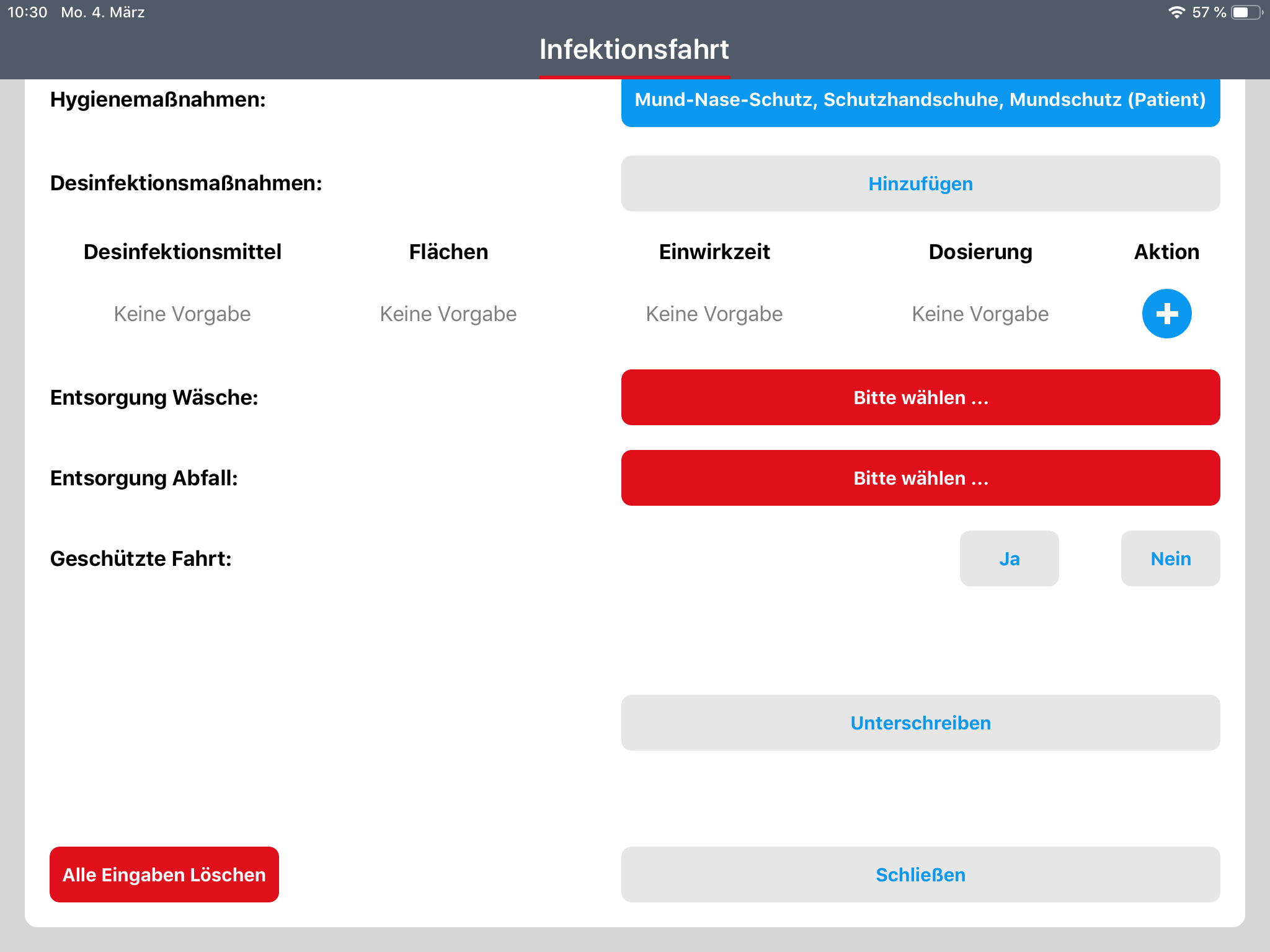Image resolution: width=1270 pixels, height=952 pixels.
Task: Tap the Entsorgung Wäsche label
Action: [x=154, y=397]
